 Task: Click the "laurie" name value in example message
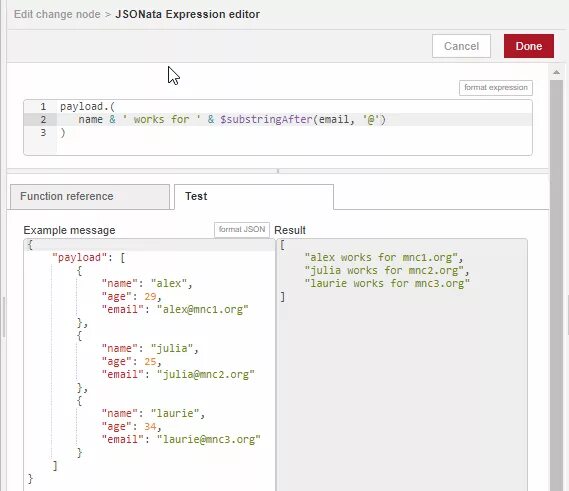[x=175, y=413]
